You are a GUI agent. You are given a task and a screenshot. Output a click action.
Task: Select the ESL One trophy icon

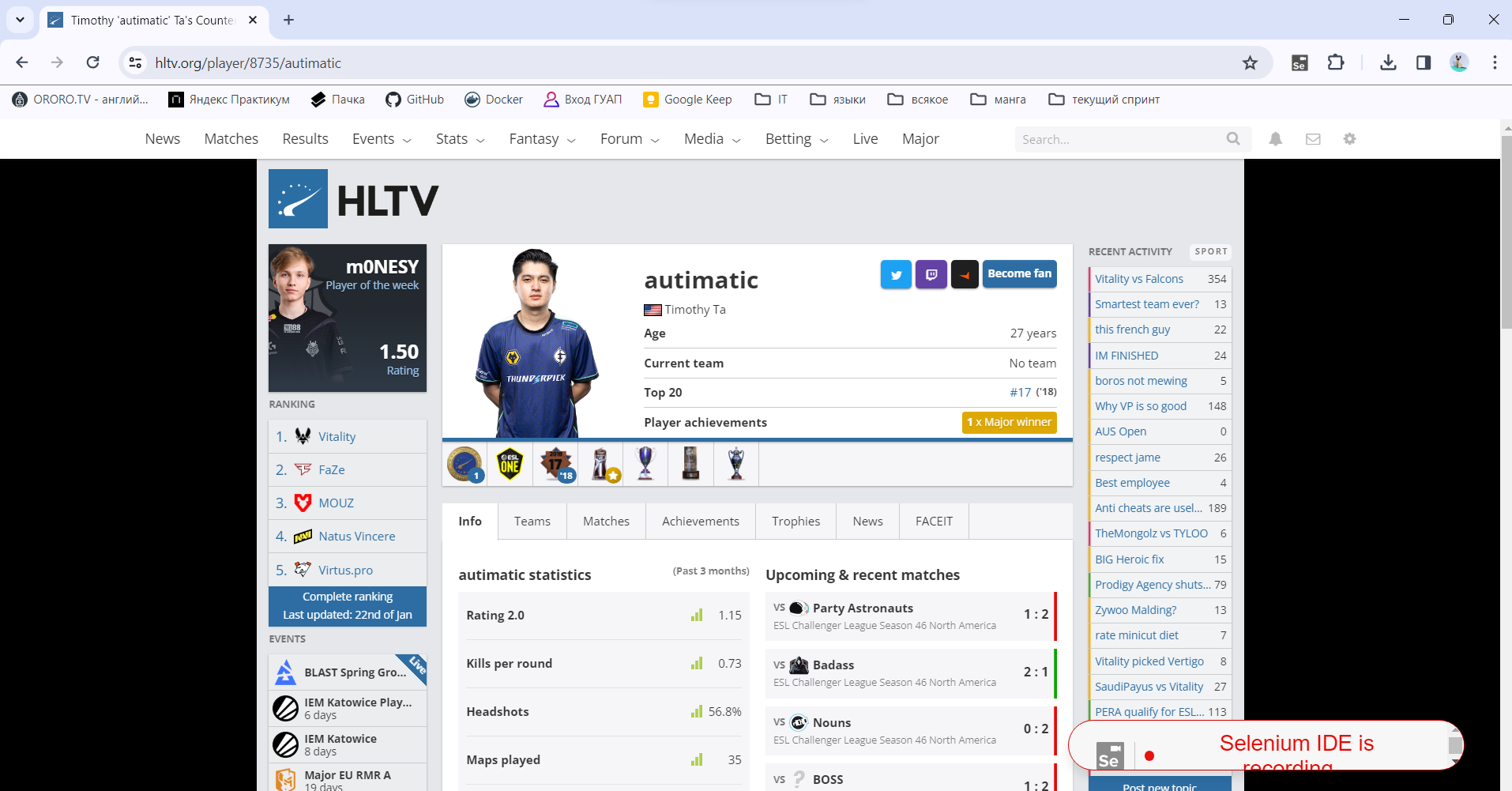tap(510, 464)
